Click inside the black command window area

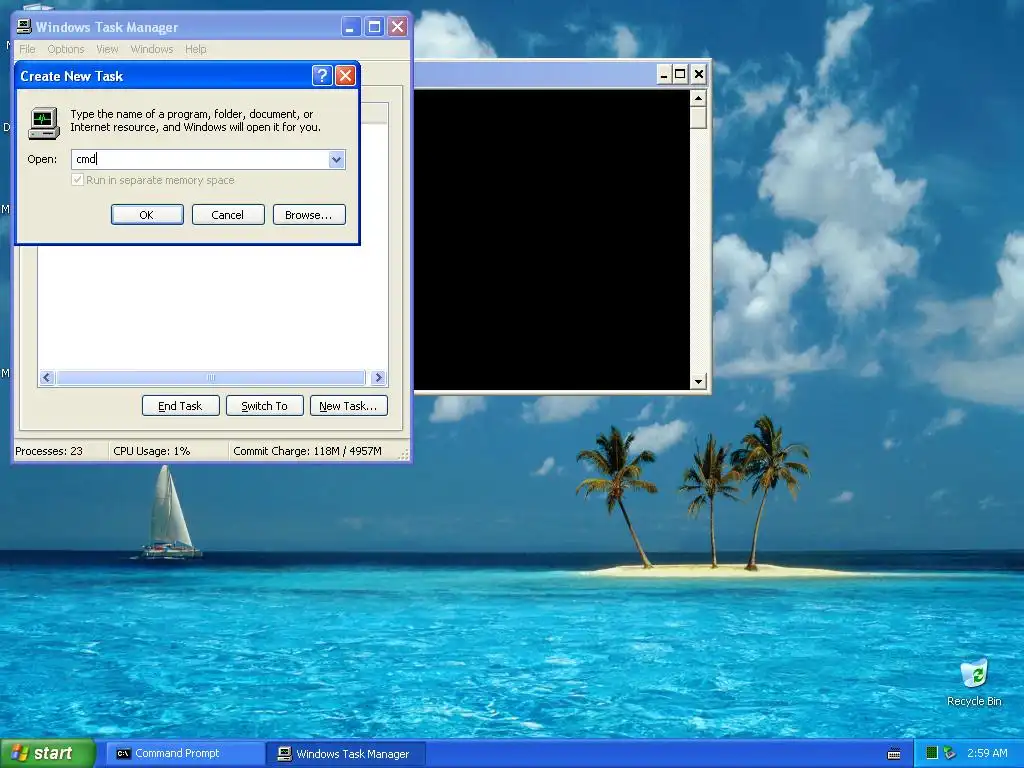552,240
